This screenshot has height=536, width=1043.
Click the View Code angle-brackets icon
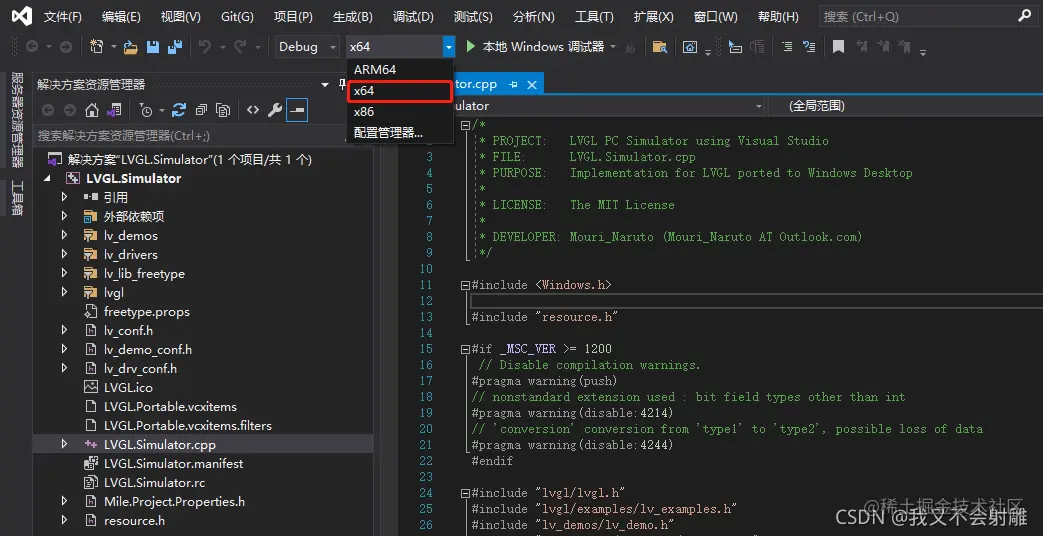point(253,110)
